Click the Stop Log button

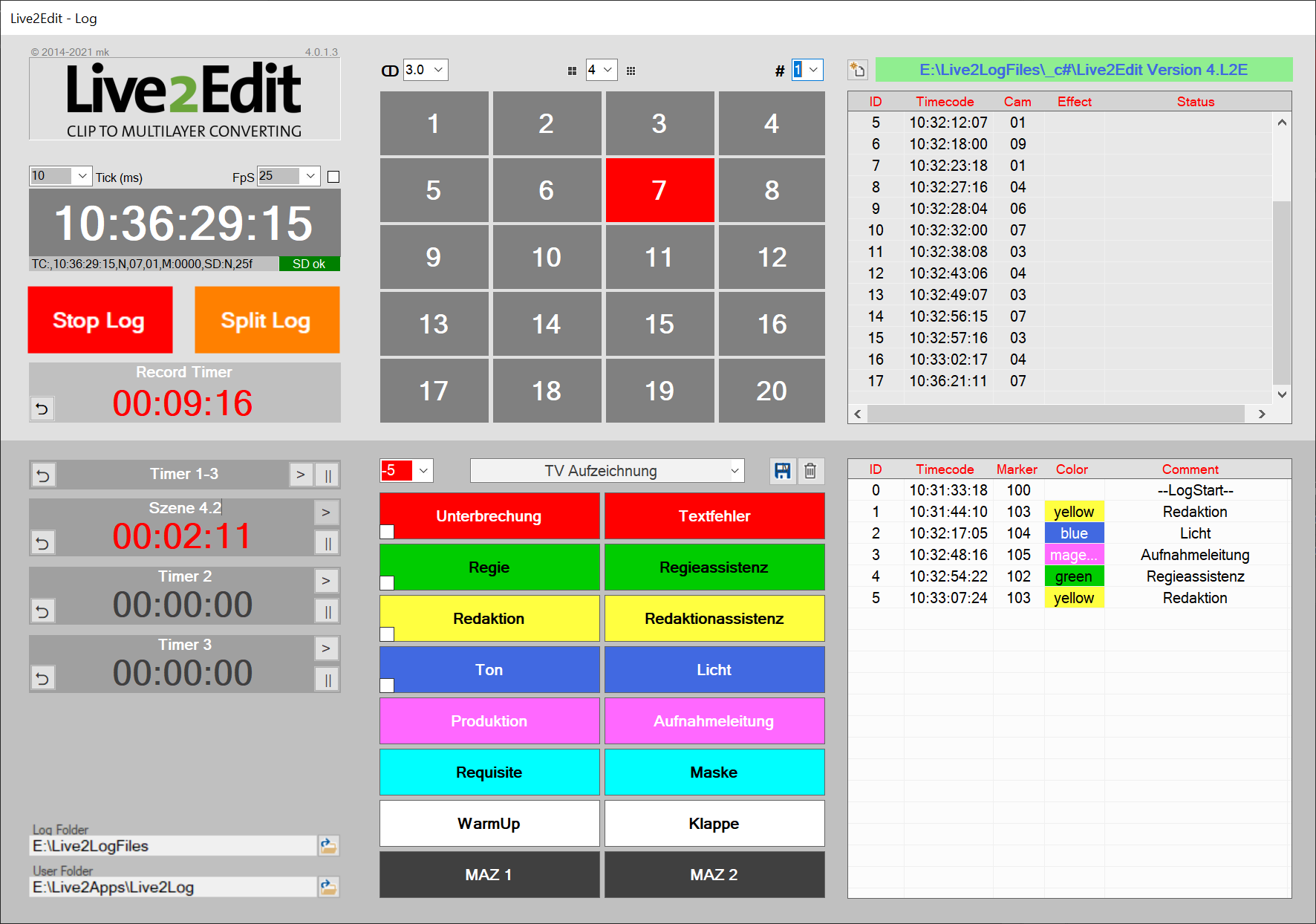coord(100,320)
